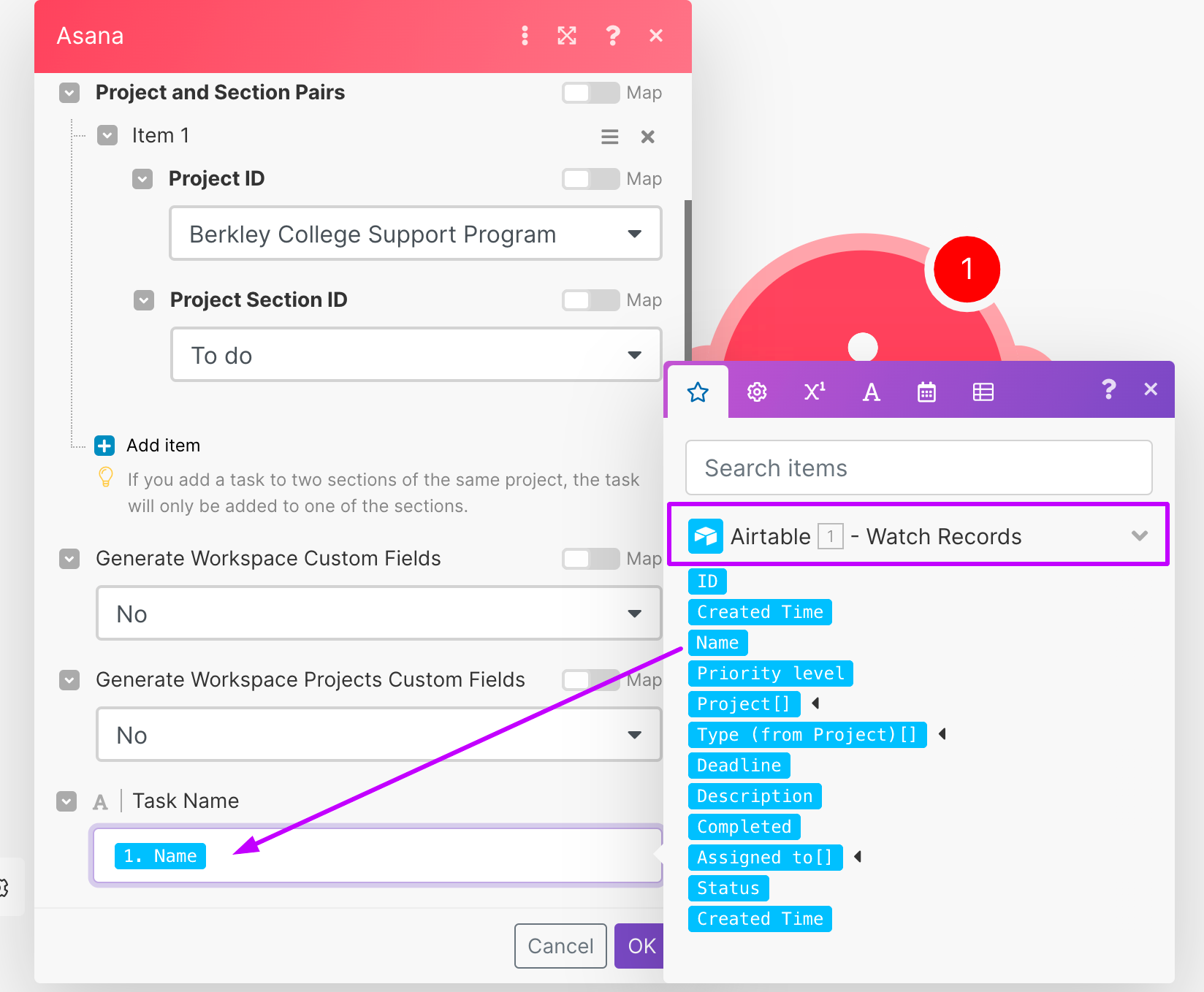Viewport: 1204px width, 992px height.
Task: Select Name mapping pill
Action: click(x=717, y=643)
